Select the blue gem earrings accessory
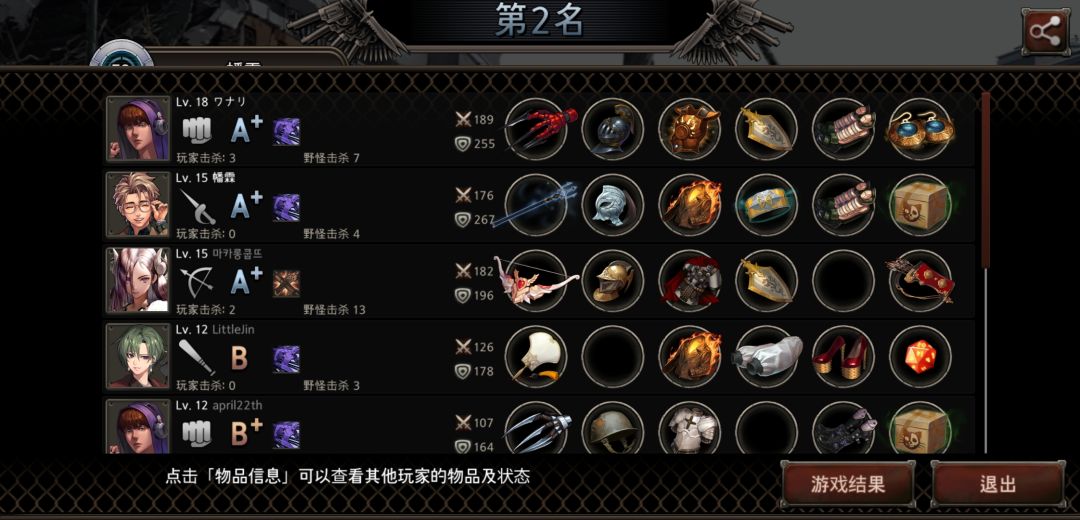 pyautogui.click(x=920, y=129)
